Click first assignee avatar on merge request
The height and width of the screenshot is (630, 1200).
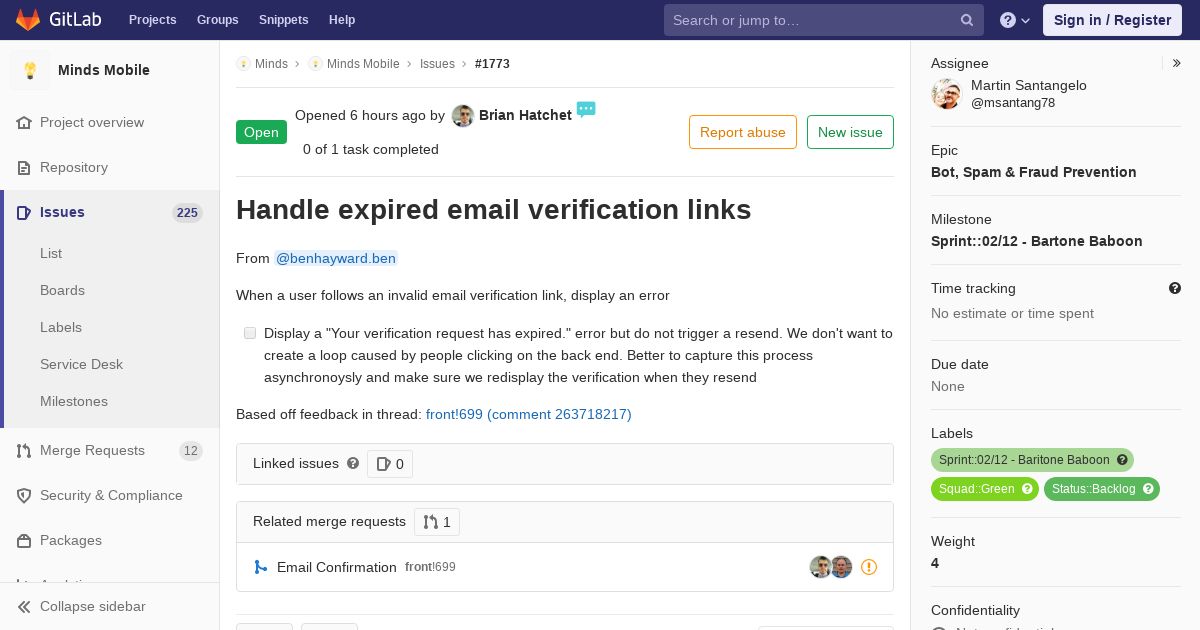(820, 567)
